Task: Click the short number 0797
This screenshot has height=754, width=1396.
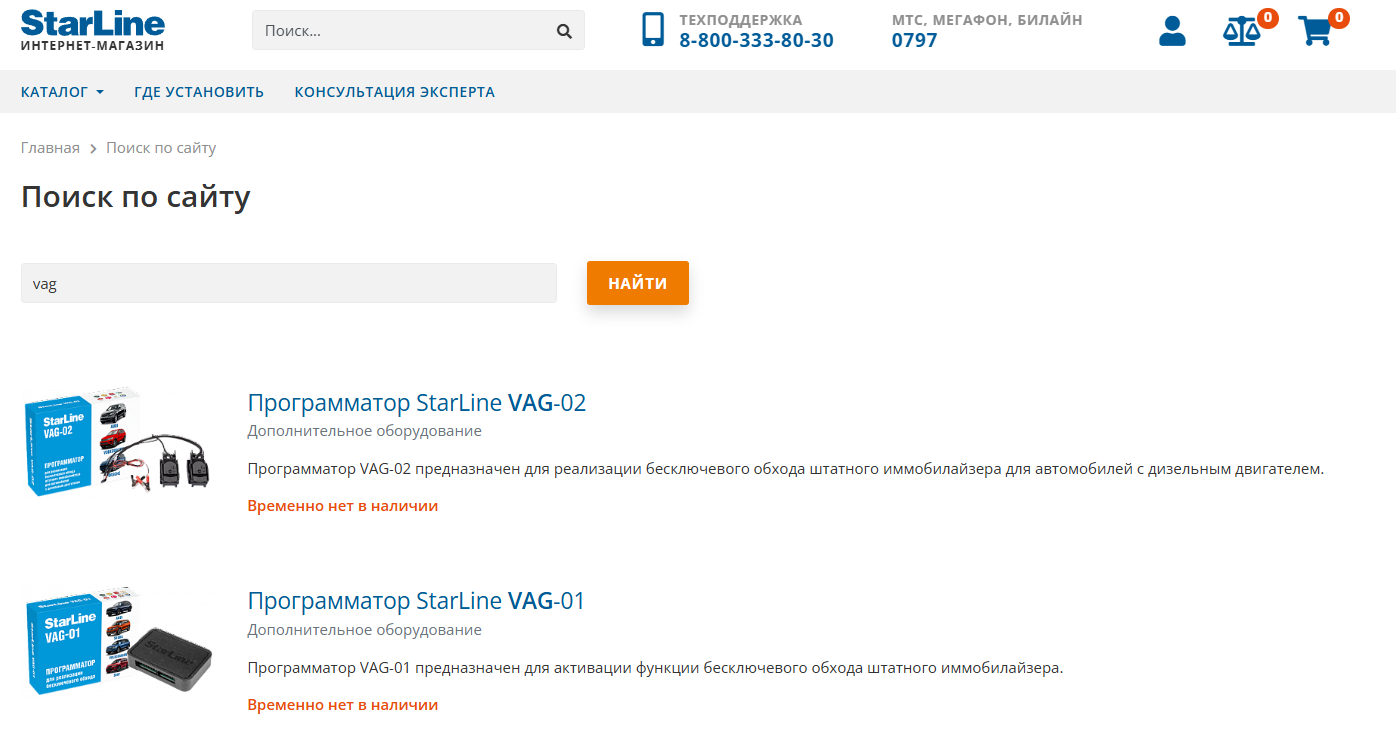Action: [914, 41]
